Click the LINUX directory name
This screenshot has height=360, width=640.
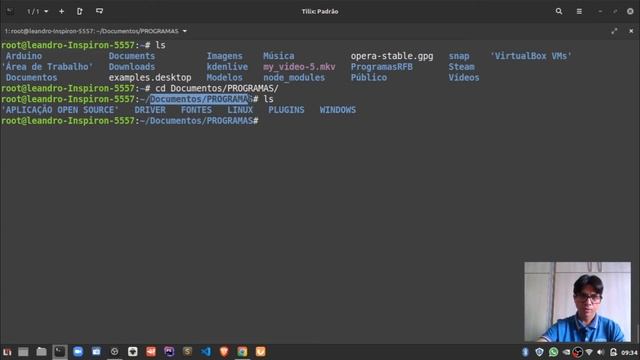click(240, 110)
